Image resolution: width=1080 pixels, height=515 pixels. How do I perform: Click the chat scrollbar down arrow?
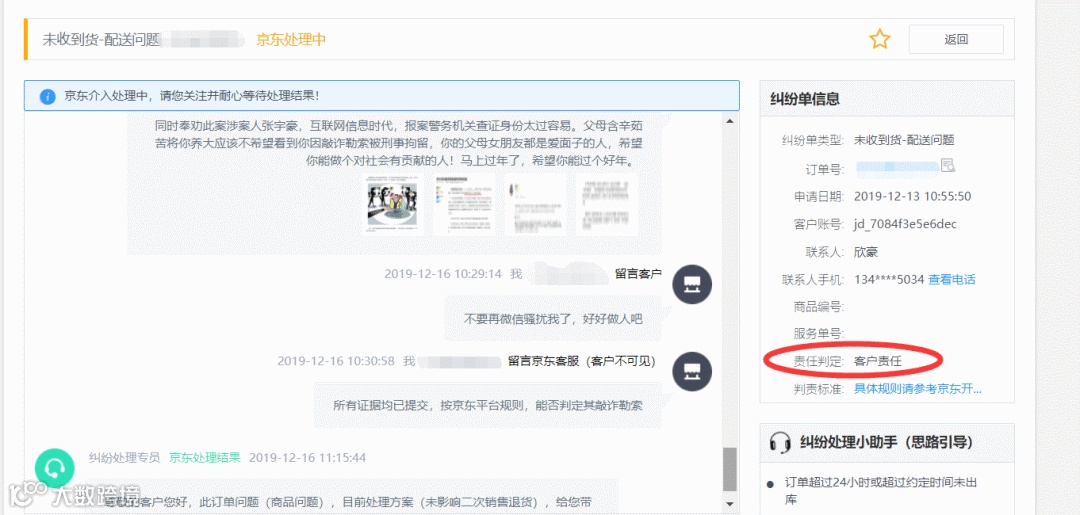[x=730, y=505]
